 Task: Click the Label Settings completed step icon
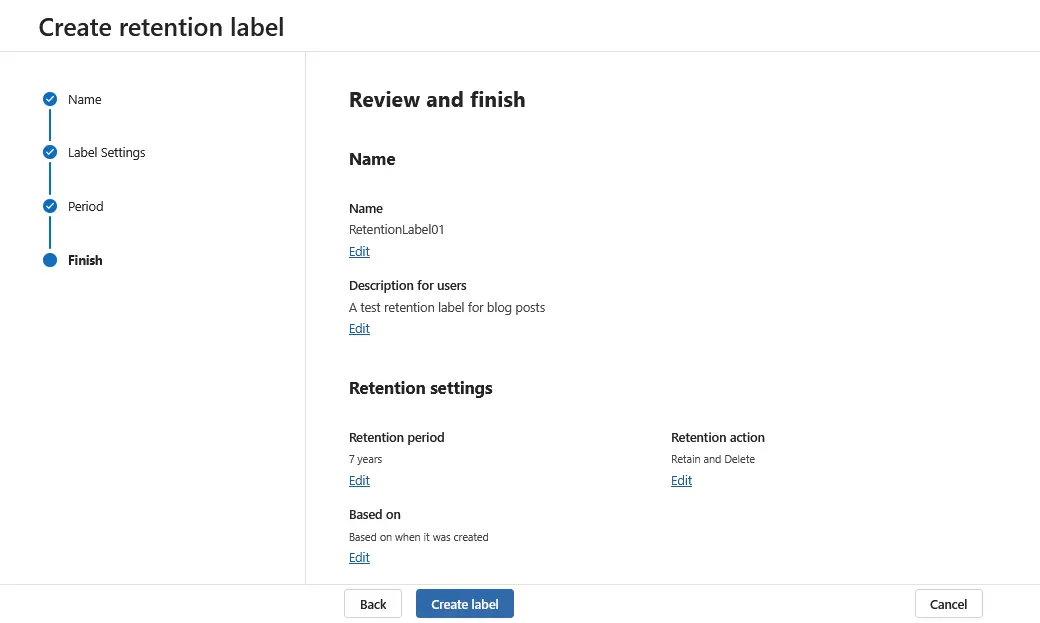click(x=50, y=152)
